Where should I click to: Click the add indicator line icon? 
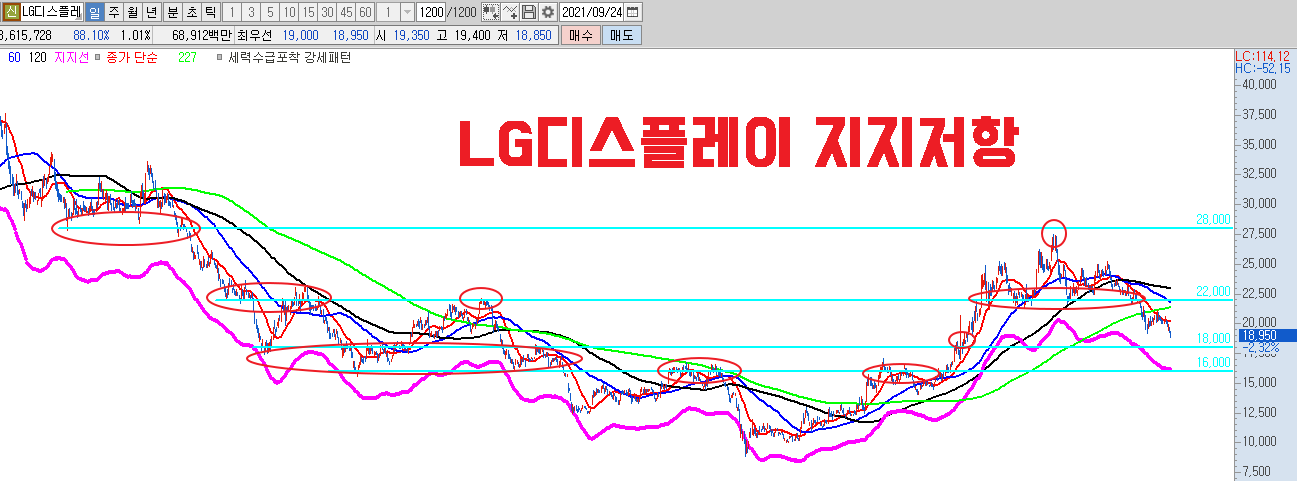pos(510,13)
